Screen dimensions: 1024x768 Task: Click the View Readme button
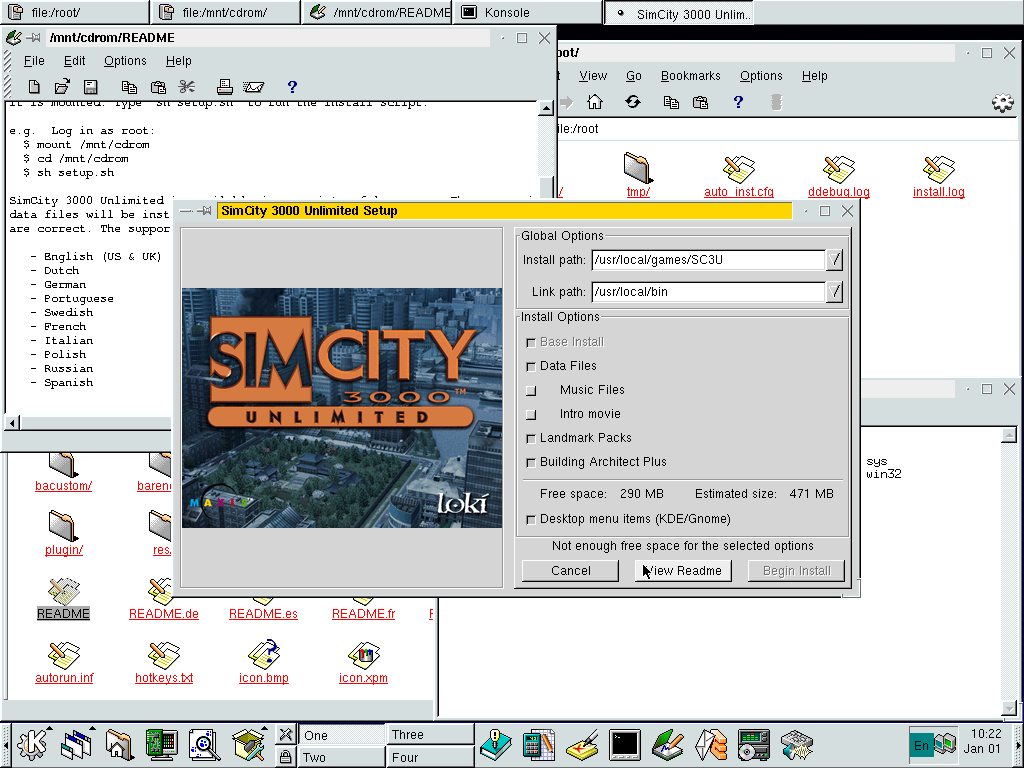683,571
